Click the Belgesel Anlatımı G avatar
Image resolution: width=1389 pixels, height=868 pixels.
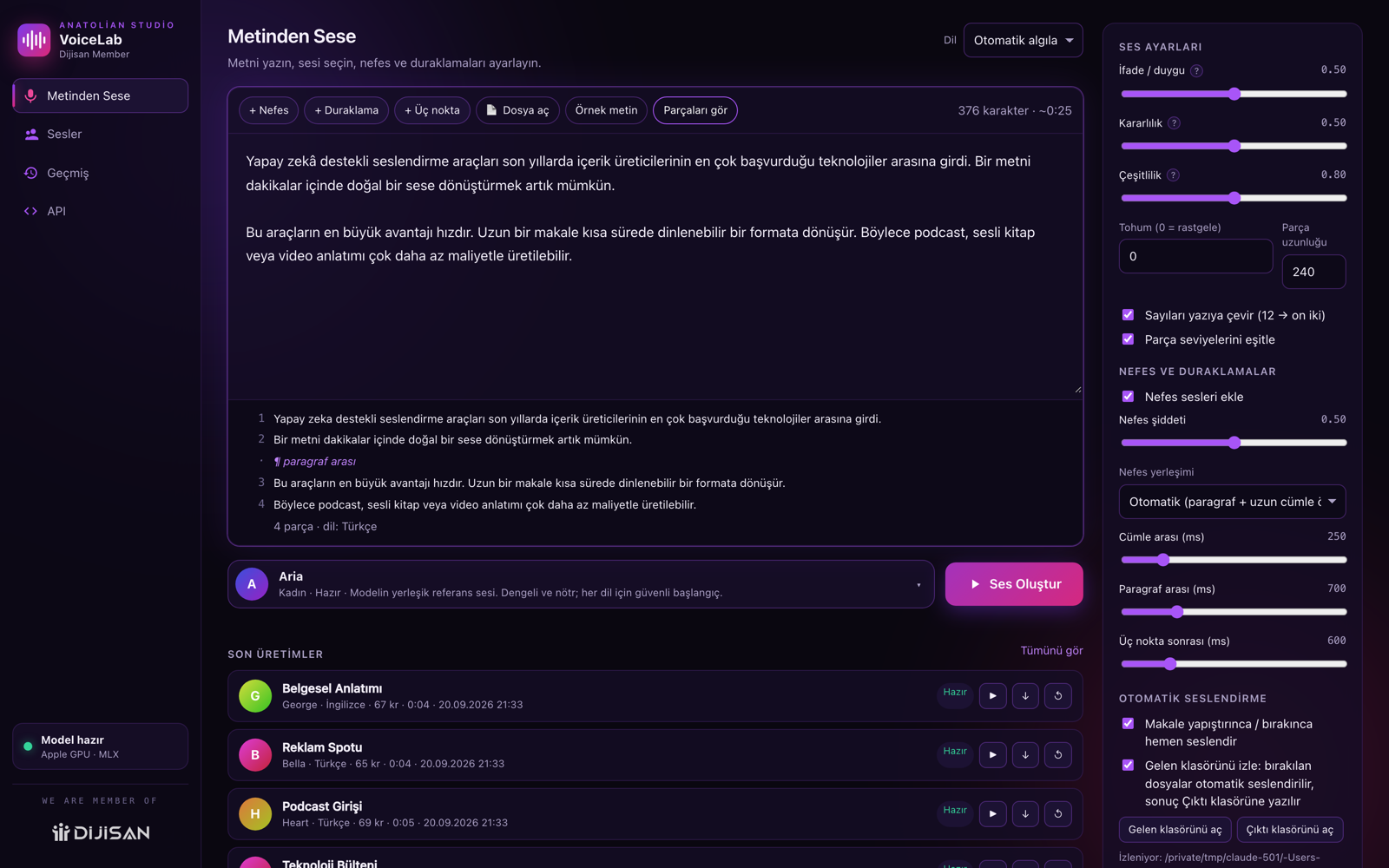(255, 696)
